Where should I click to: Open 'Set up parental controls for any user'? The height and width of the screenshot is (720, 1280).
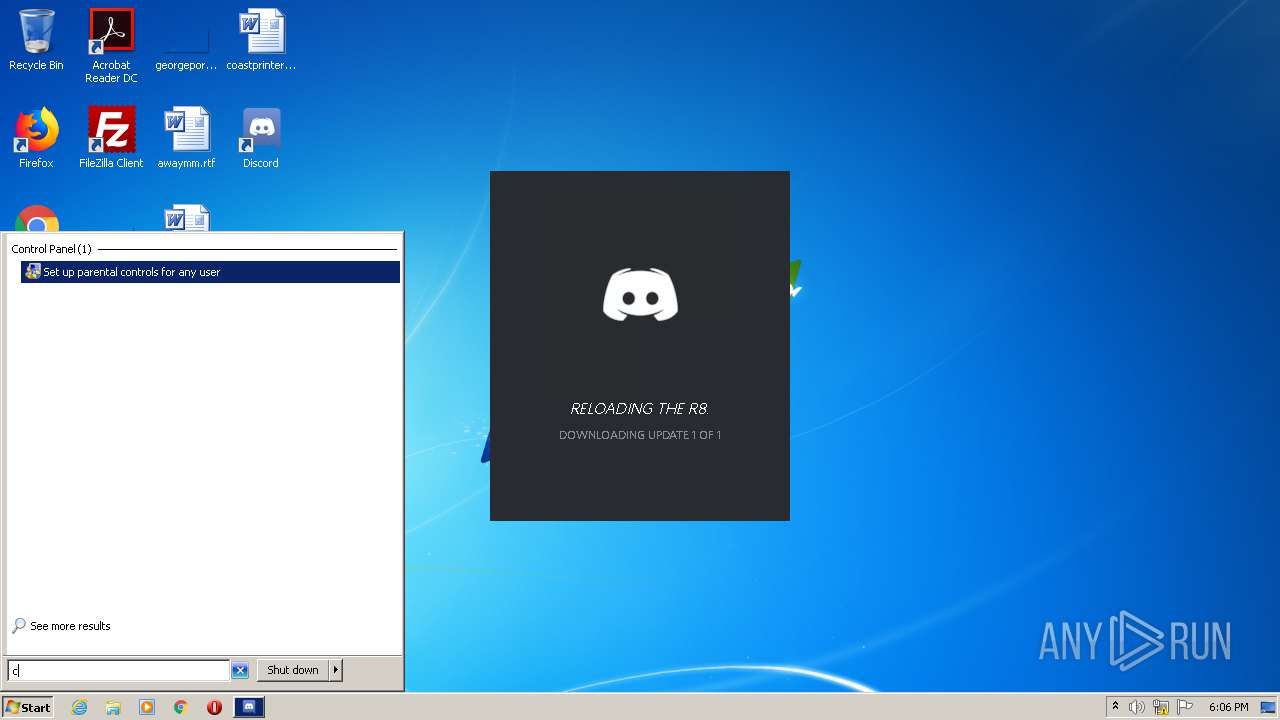[x=210, y=272]
